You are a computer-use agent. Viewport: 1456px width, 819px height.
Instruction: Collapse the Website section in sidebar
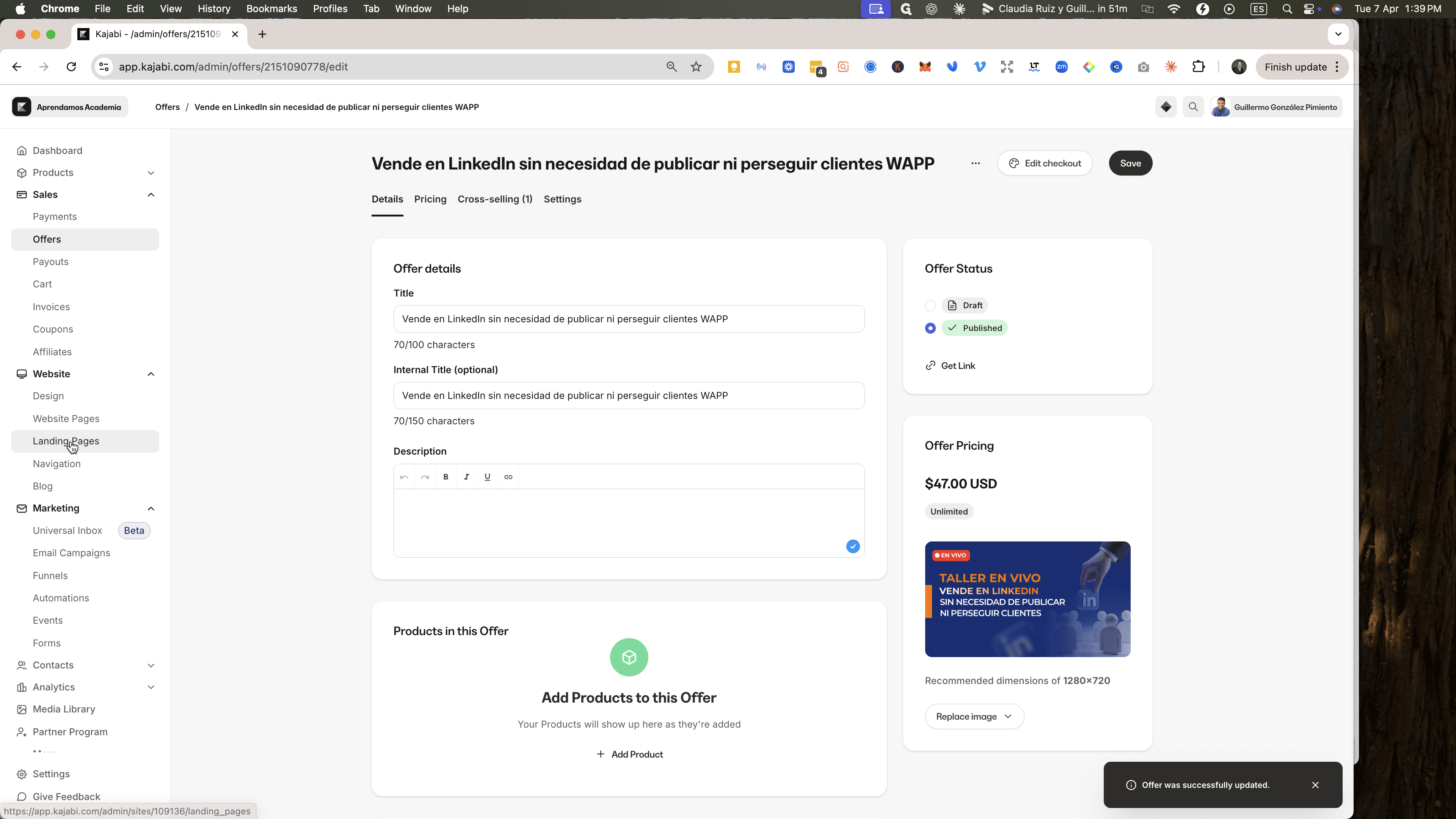point(151,373)
